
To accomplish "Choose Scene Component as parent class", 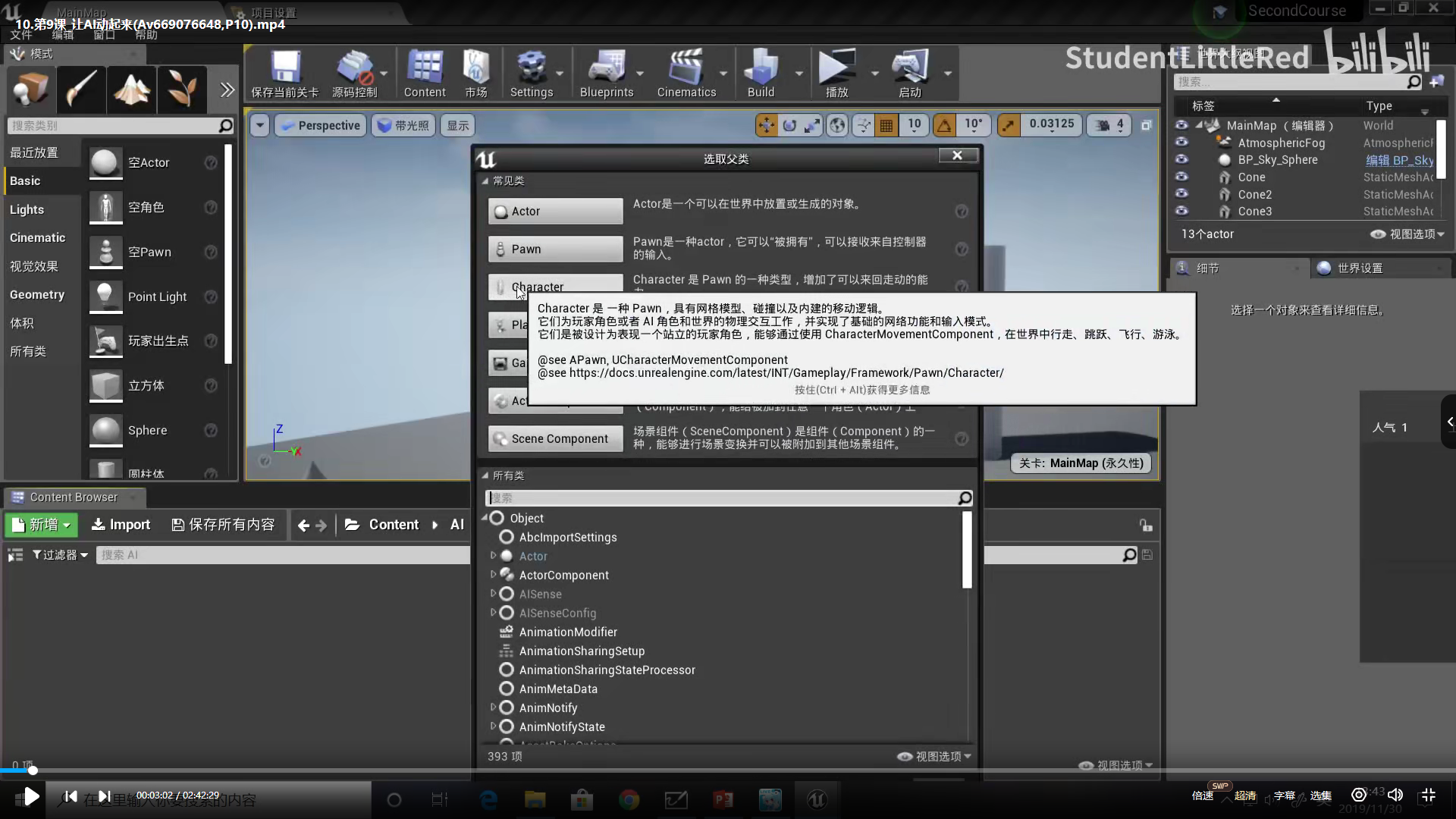I will point(555,438).
